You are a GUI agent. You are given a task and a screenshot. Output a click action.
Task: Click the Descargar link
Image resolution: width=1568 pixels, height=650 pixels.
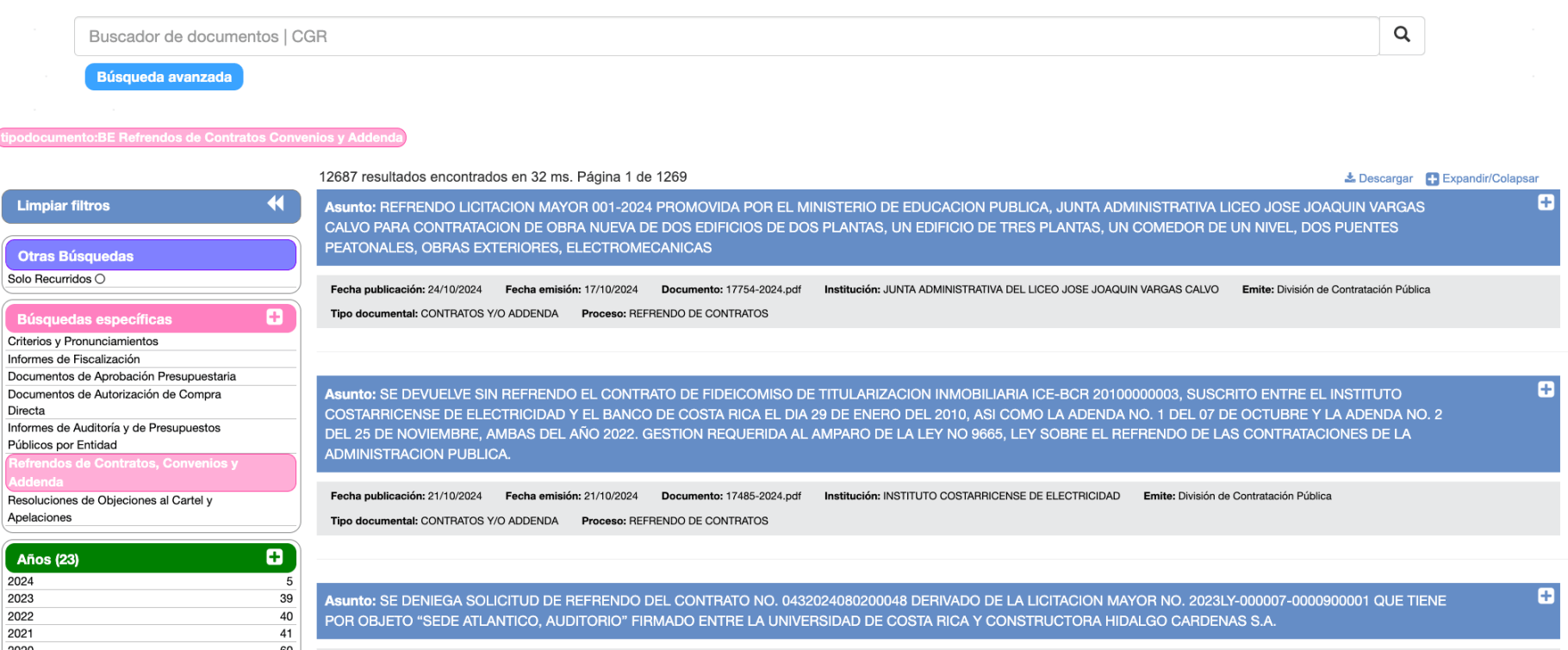pos(1385,178)
